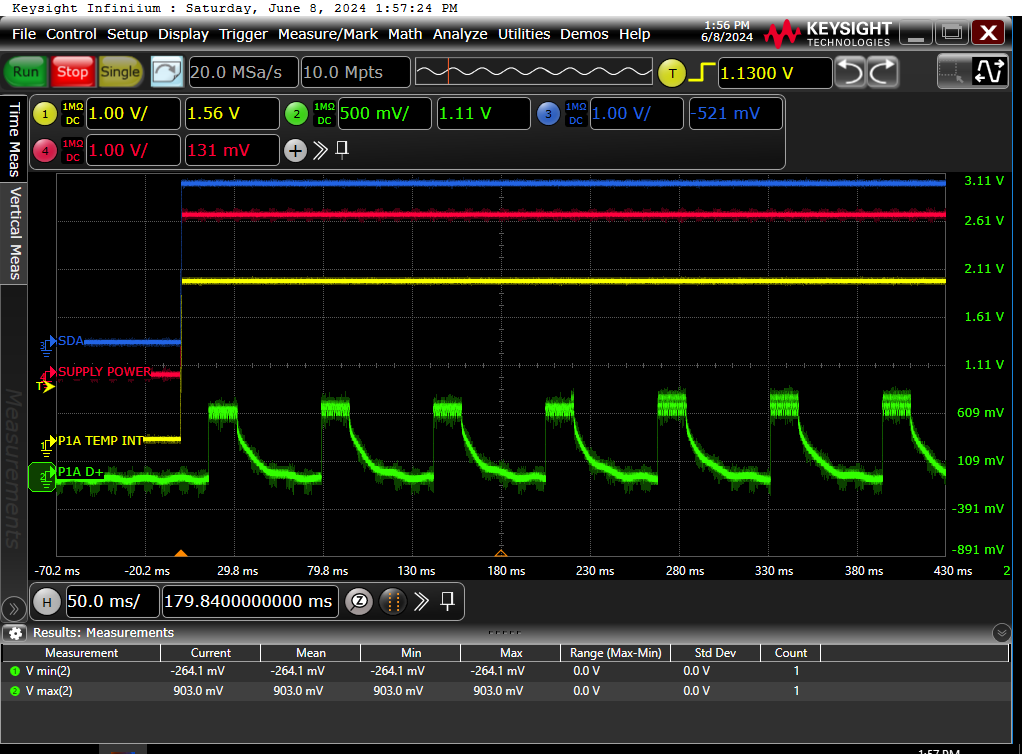Click the horizontal zoom Z icon
1022x754 pixels.
point(359,601)
